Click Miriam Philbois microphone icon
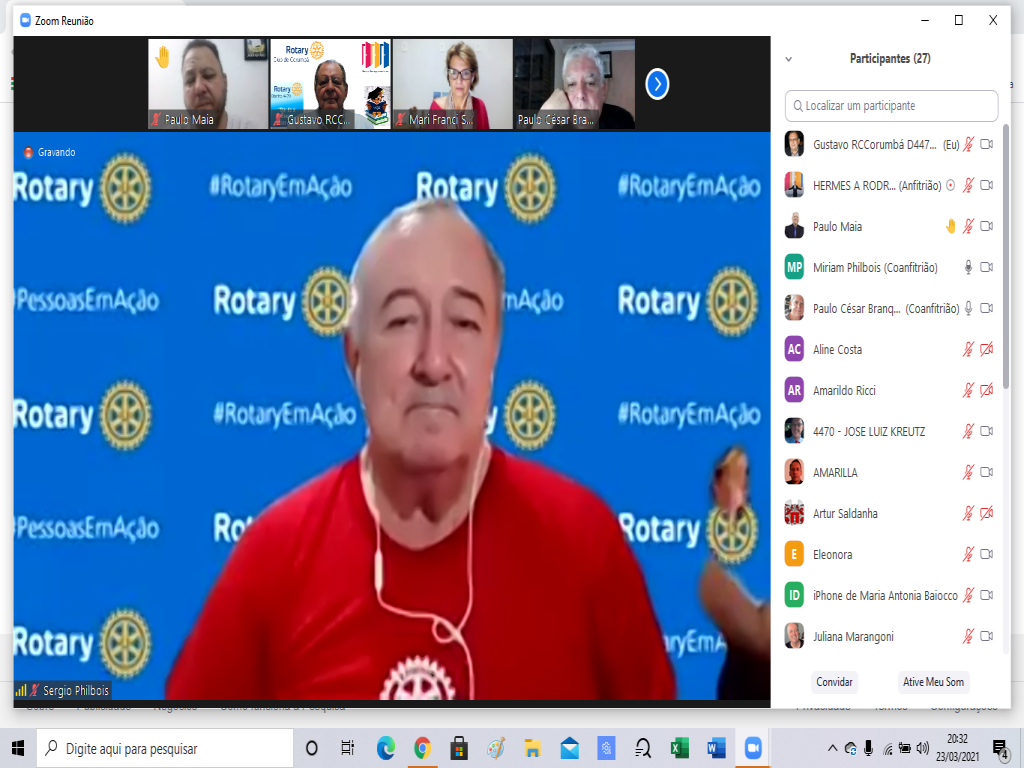The image size is (1024, 768). click(968, 267)
